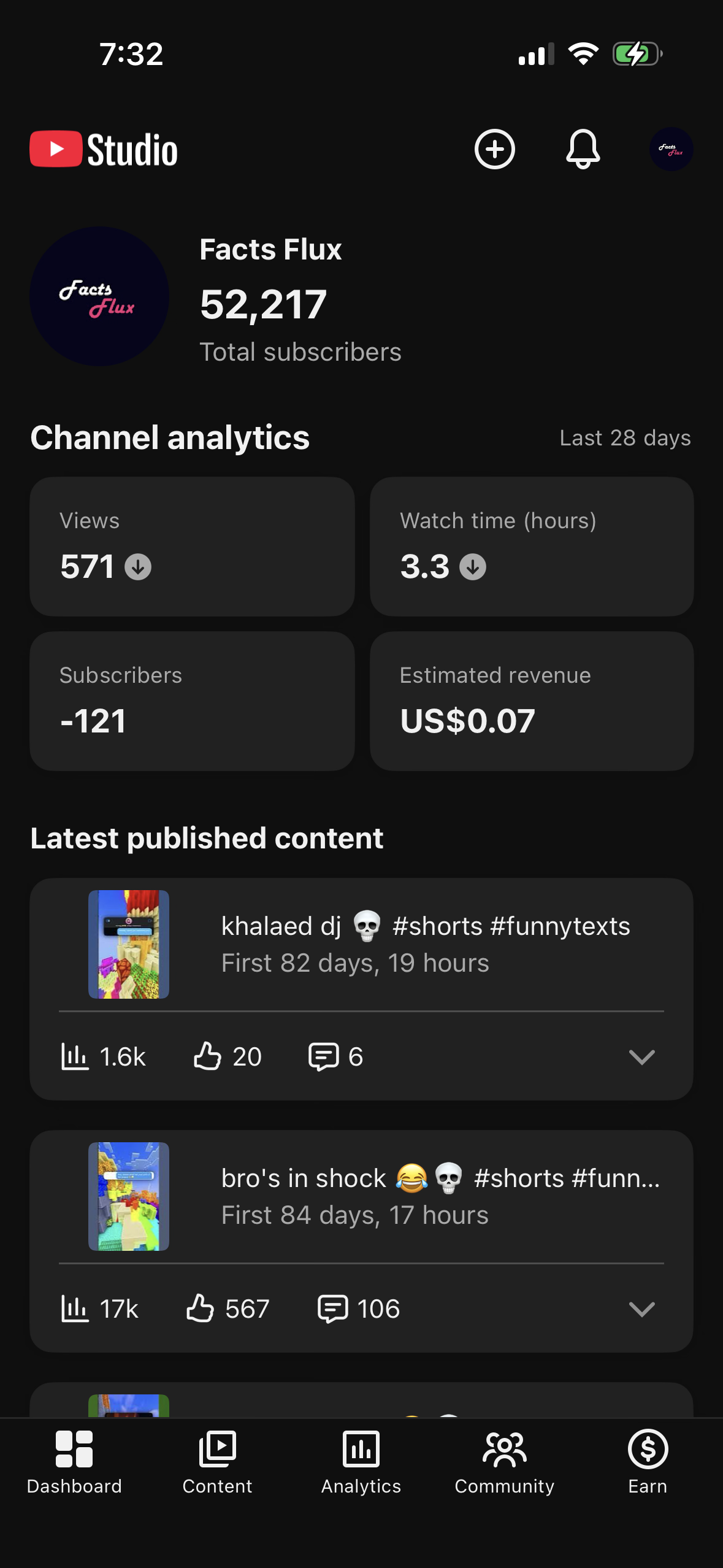Viewport: 723px width, 1568px height.
Task: Open the khalaed dj video thumbnail
Action: tap(129, 944)
